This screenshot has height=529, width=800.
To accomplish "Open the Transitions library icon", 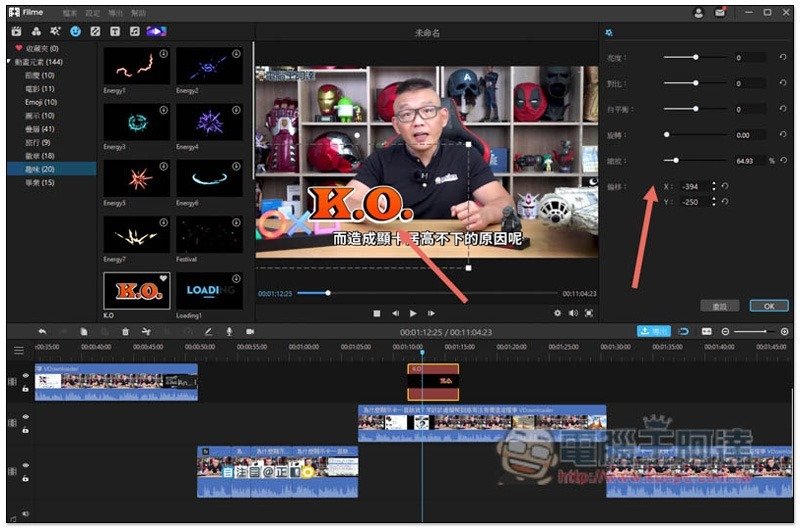I will (x=94, y=31).
